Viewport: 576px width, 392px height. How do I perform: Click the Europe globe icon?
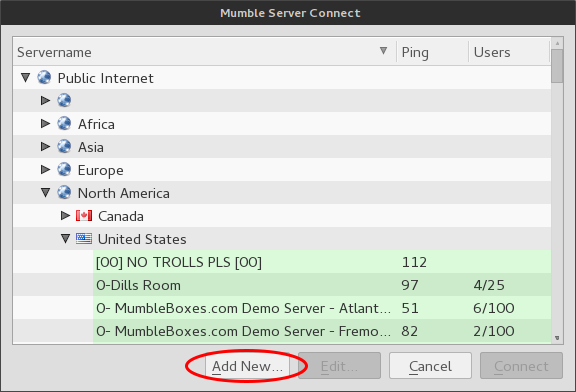64,170
